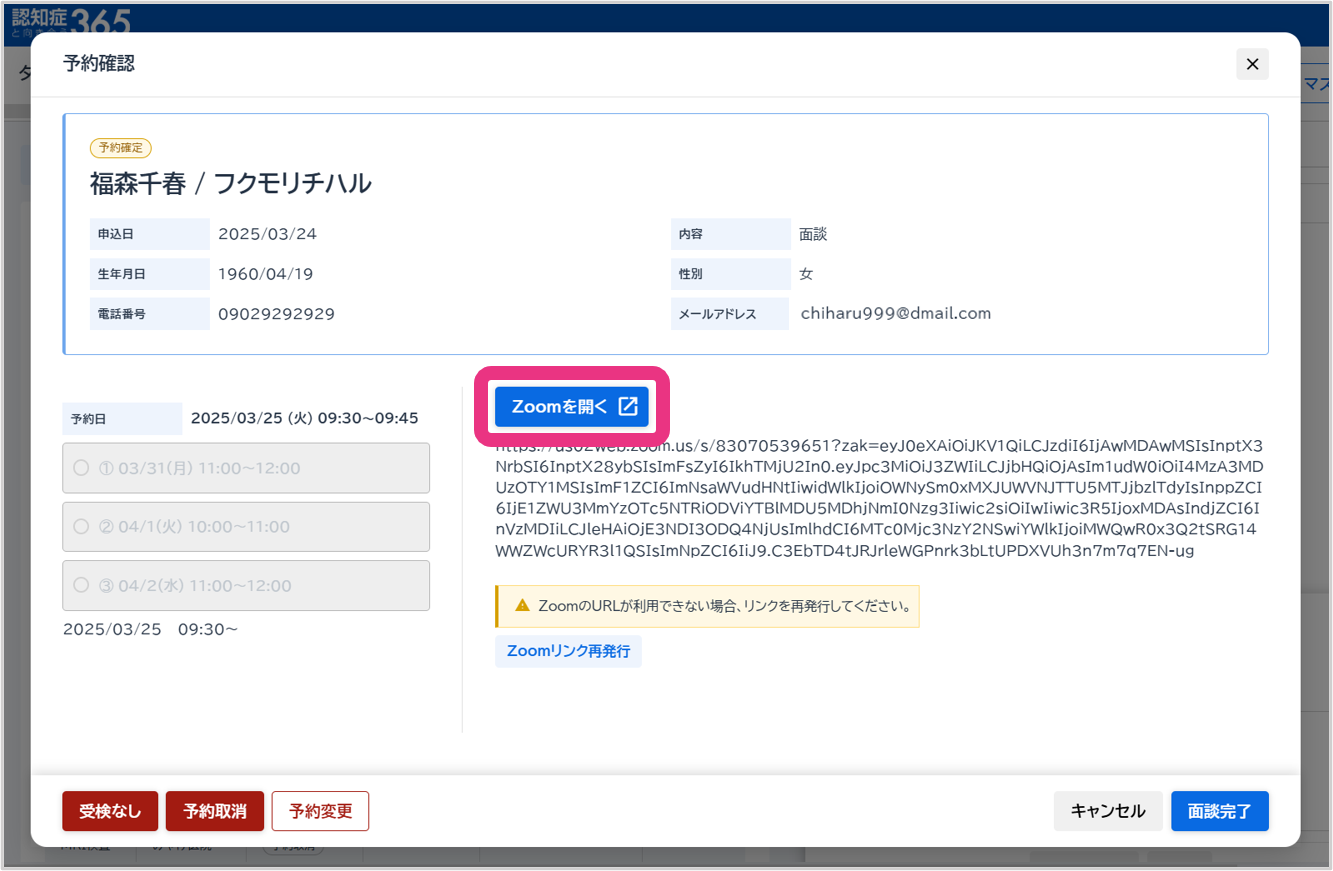This screenshot has height=871, width=1333.
Task: Close the 予約確認 dialog with the X
Action: point(1252,64)
